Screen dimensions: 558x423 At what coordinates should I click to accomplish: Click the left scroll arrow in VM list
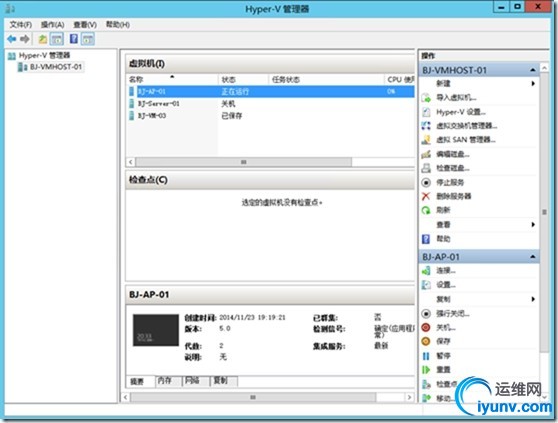(131, 162)
